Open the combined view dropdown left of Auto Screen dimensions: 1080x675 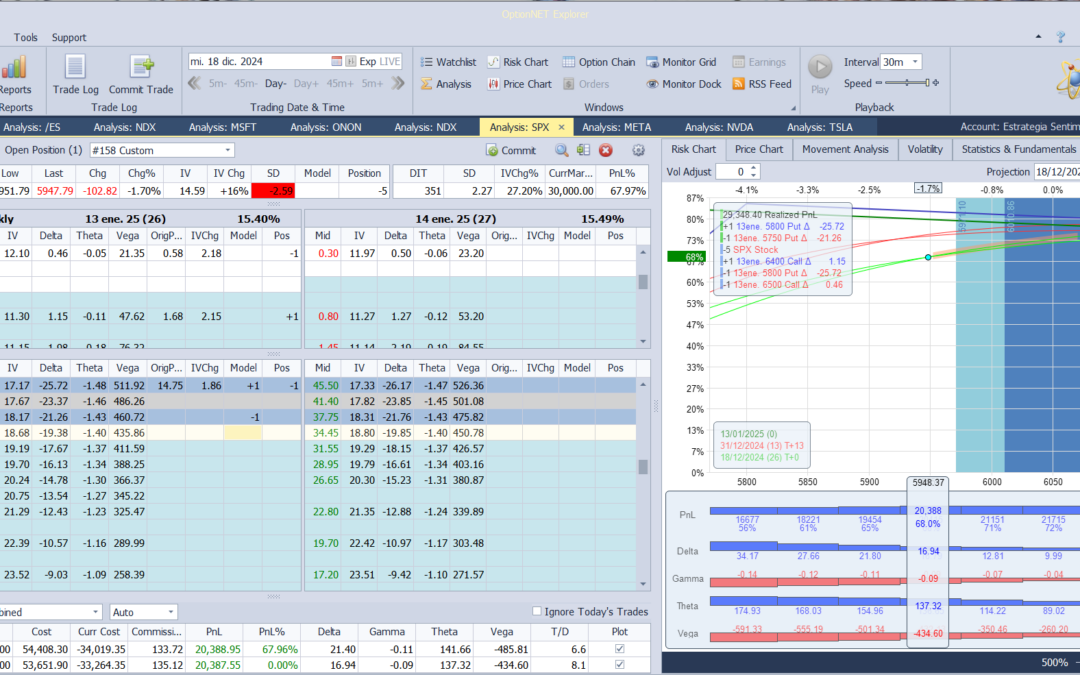point(95,612)
